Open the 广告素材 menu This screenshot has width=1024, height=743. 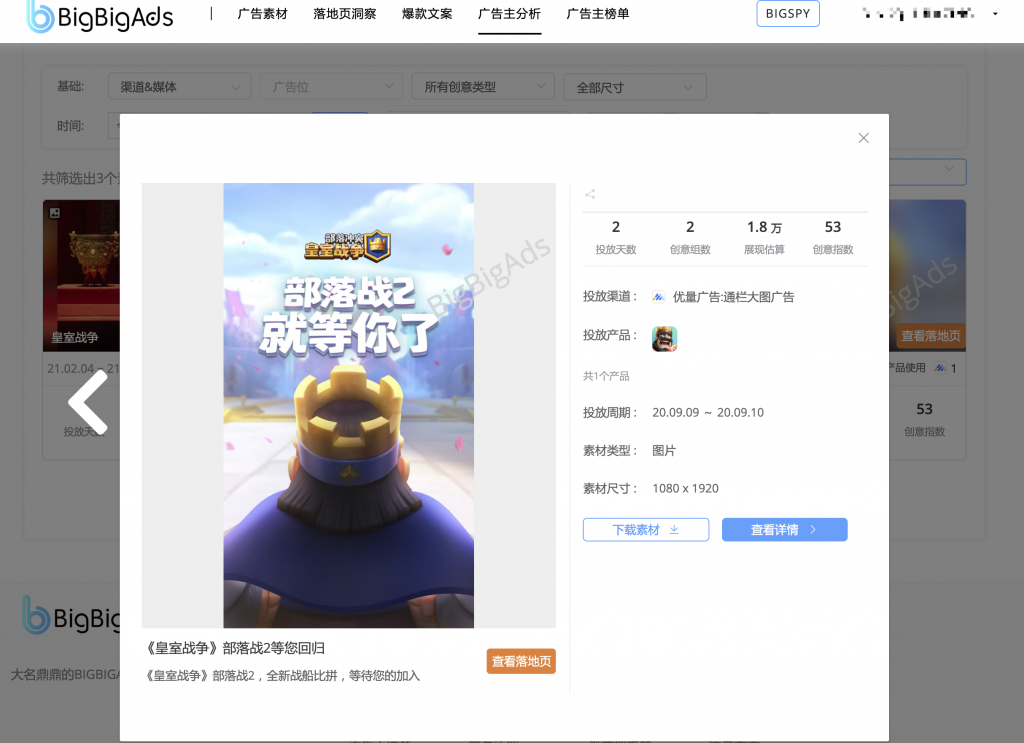point(263,14)
